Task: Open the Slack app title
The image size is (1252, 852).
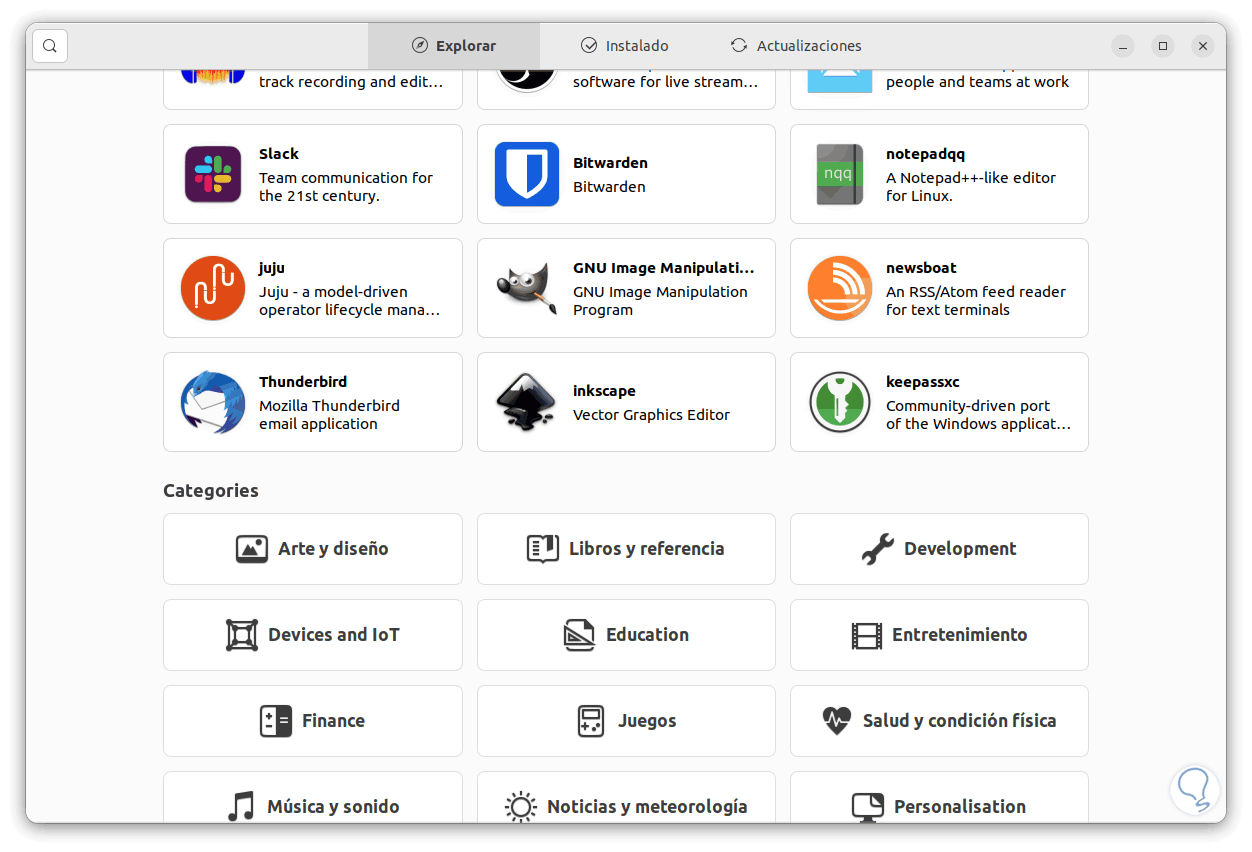Action: (x=279, y=154)
